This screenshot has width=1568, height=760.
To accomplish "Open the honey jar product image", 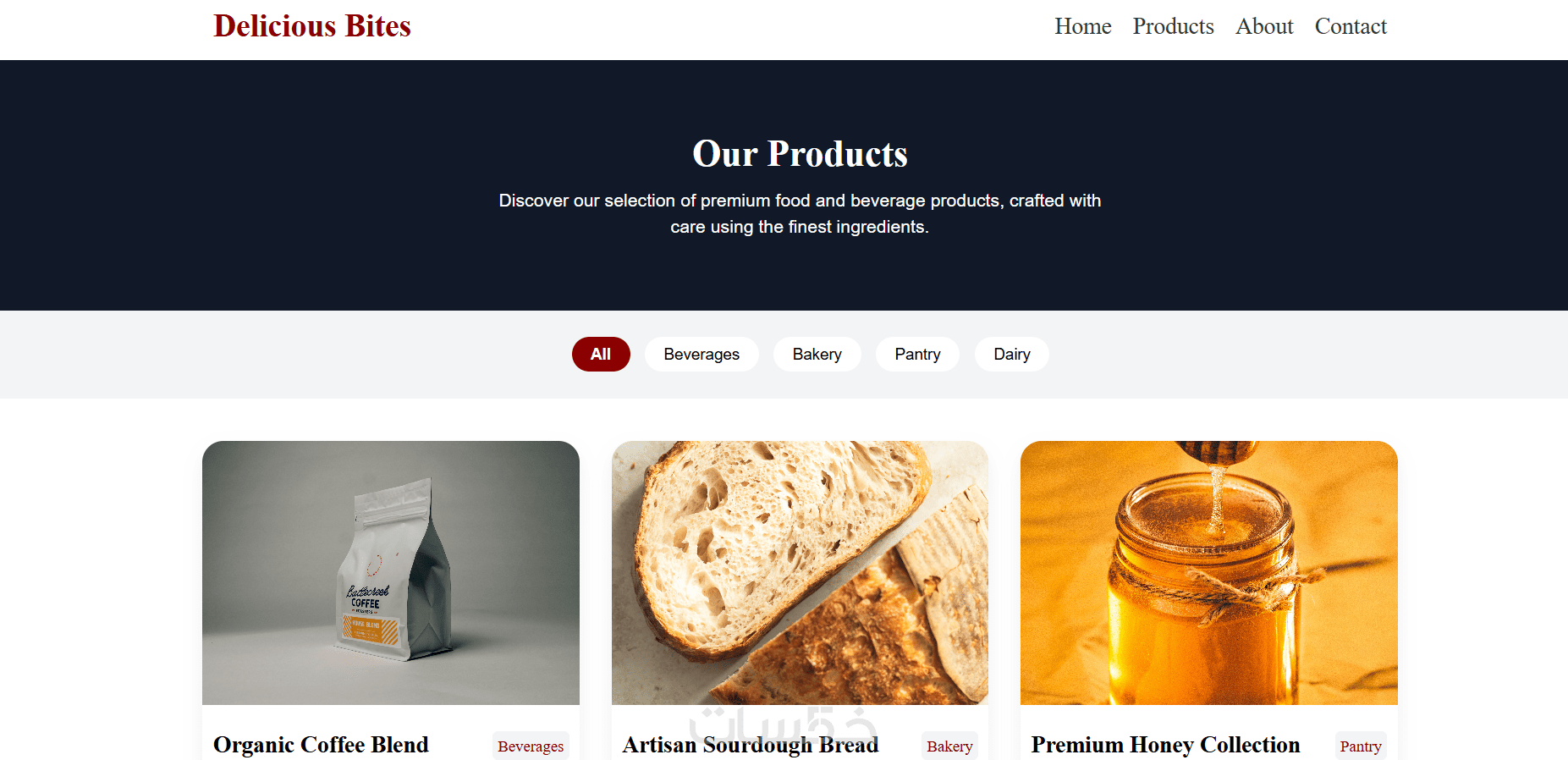I will (1208, 573).
